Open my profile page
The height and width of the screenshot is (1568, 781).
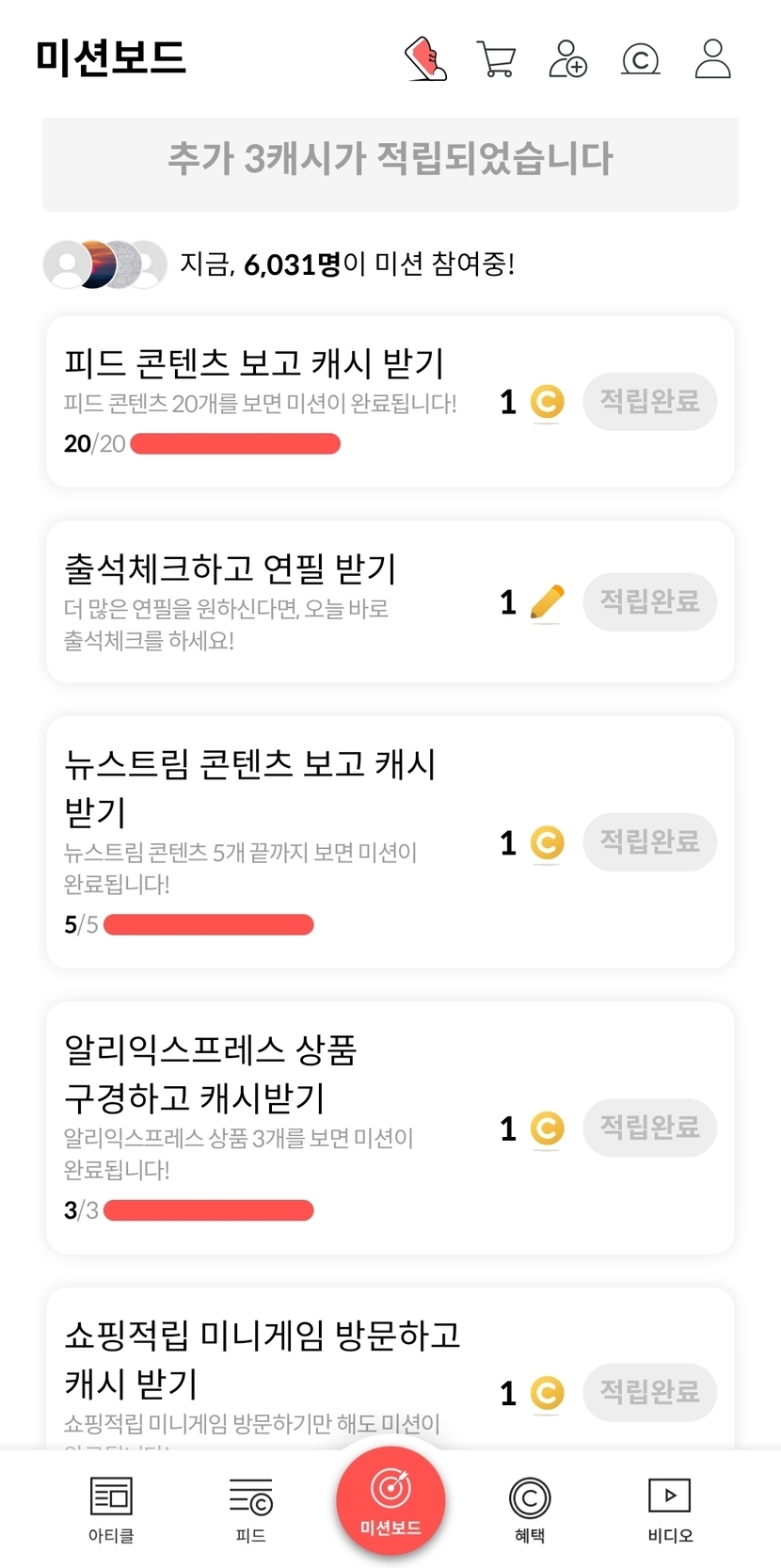coord(712,59)
